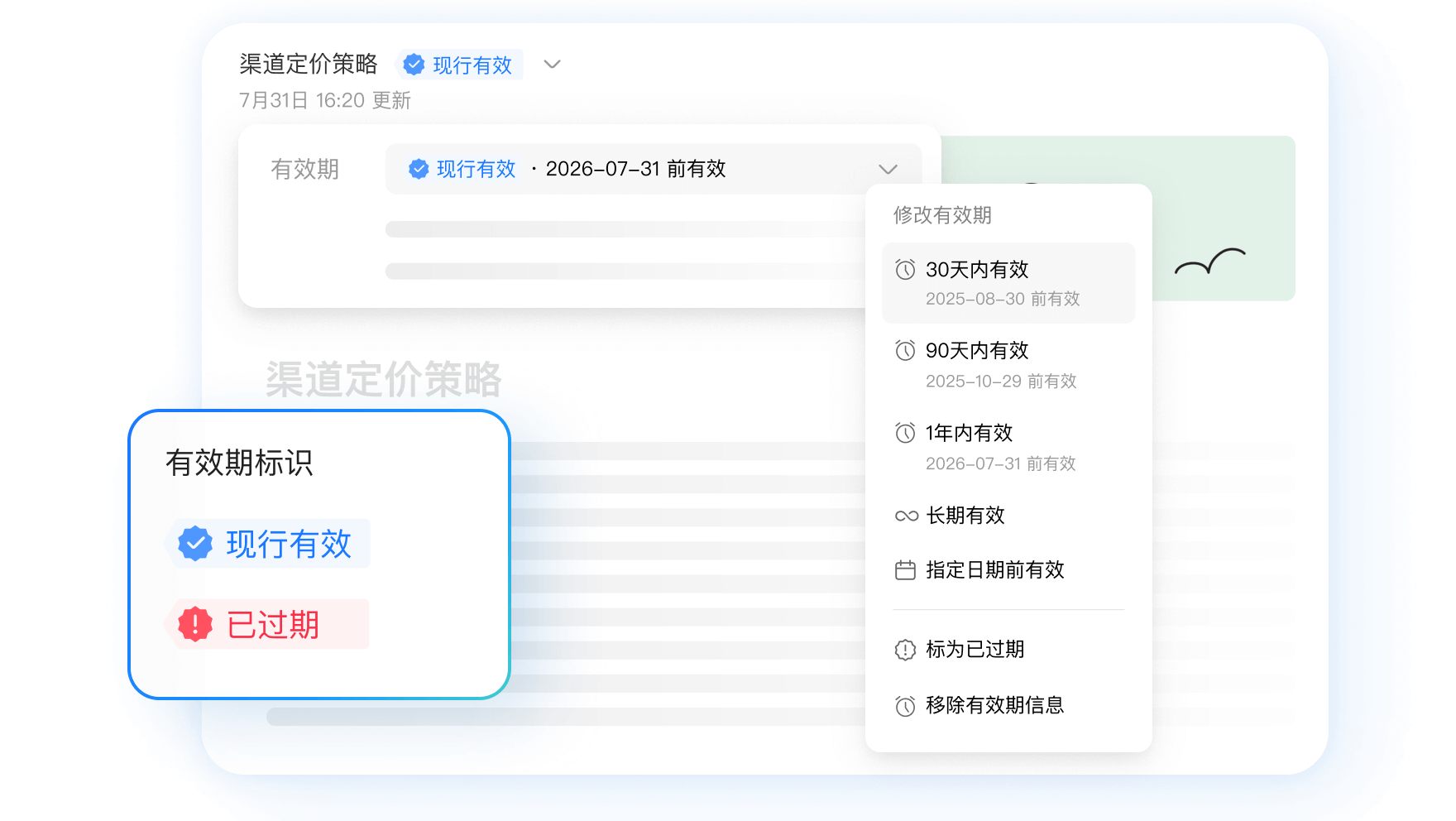This screenshot has height=821, width=1456.
Task: Click the clock icon beside 移除有效期信息
Action: click(x=906, y=705)
